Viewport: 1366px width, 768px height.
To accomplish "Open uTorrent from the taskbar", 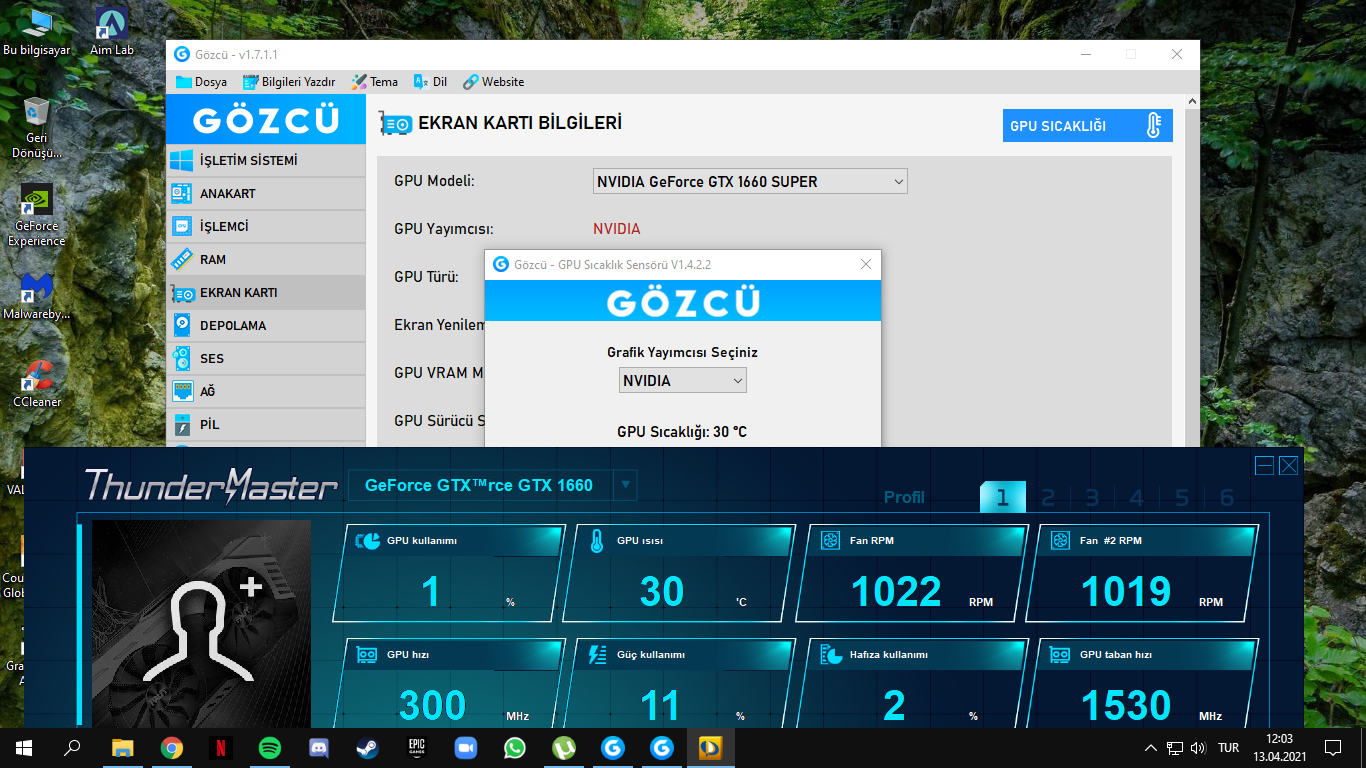I will click(564, 747).
